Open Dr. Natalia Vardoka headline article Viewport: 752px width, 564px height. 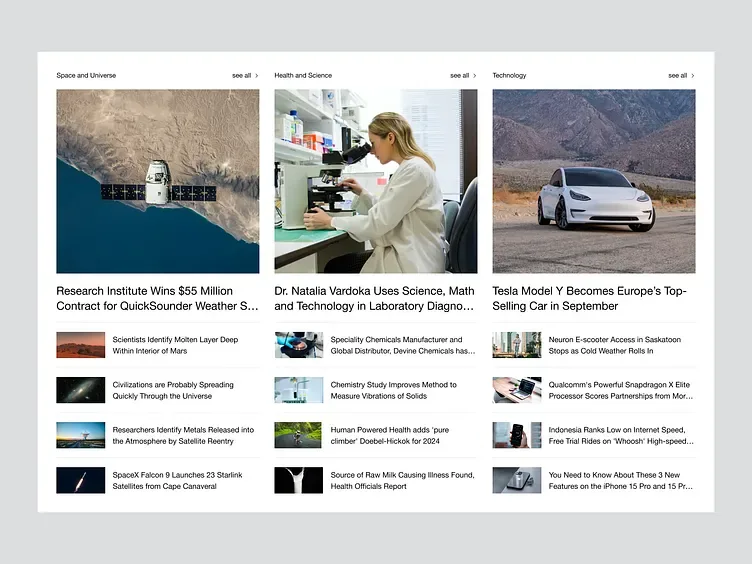(x=375, y=298)
